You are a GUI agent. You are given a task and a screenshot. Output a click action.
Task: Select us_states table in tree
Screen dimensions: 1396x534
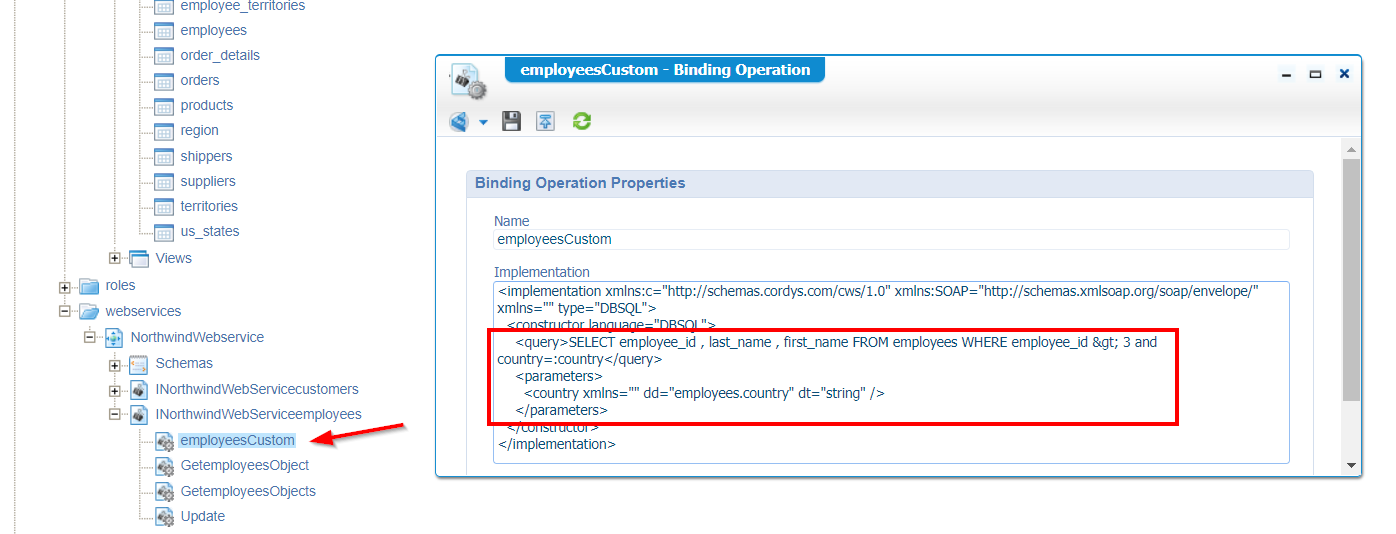click(210, 231)
